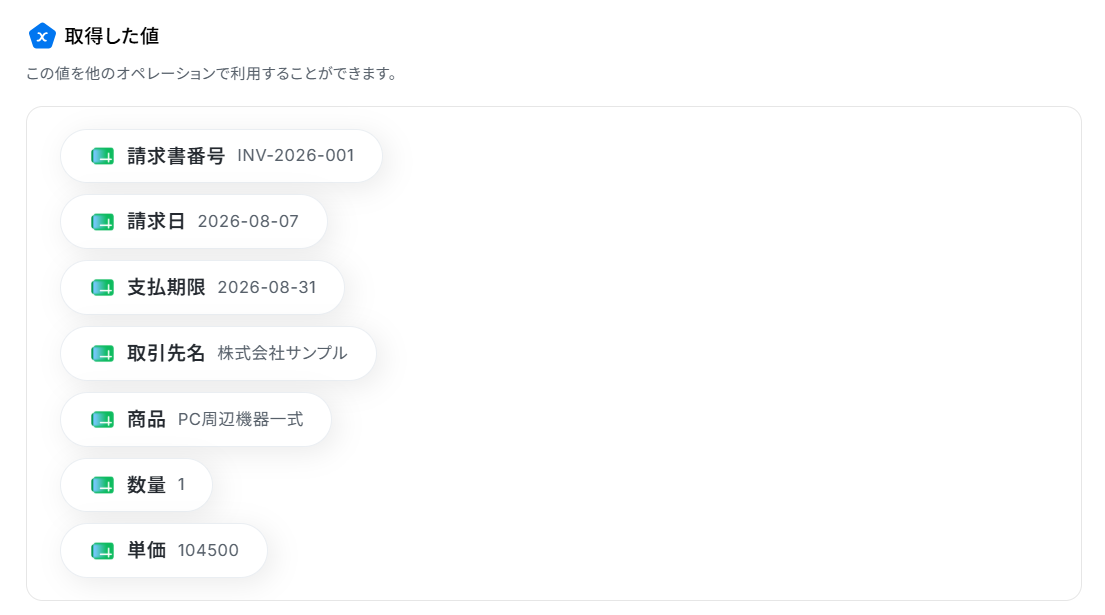Click the green icon next to 単価
1105x615 pixels.
[x=103, y=551]
